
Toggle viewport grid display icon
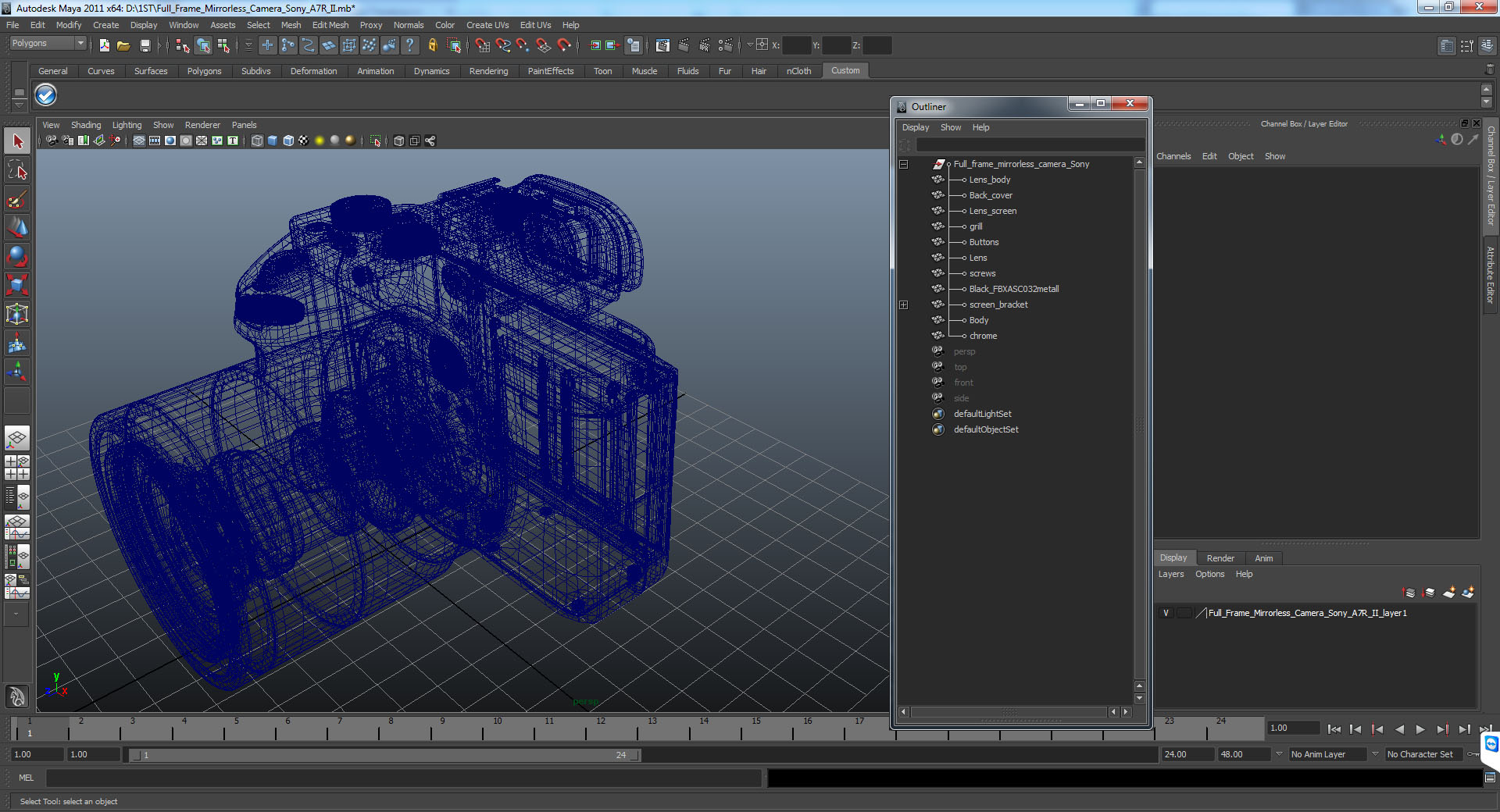(139, 141)
